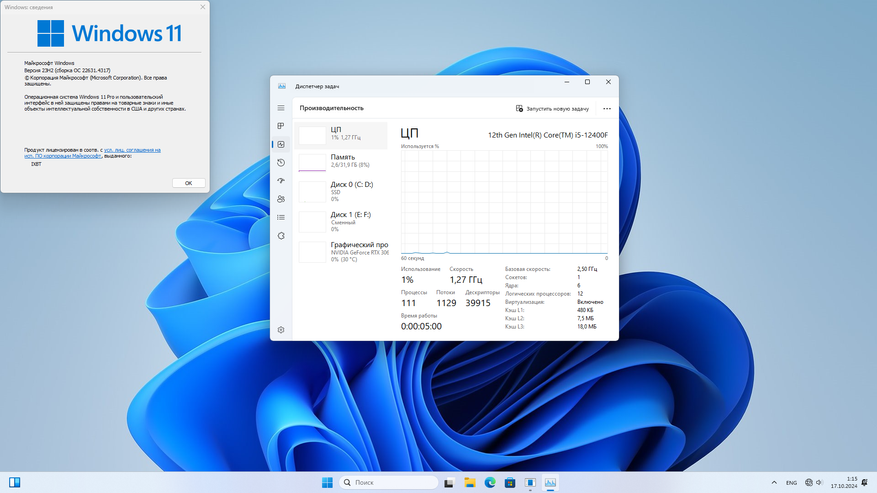Launch Microsoft Edge from taskbar

490,483
